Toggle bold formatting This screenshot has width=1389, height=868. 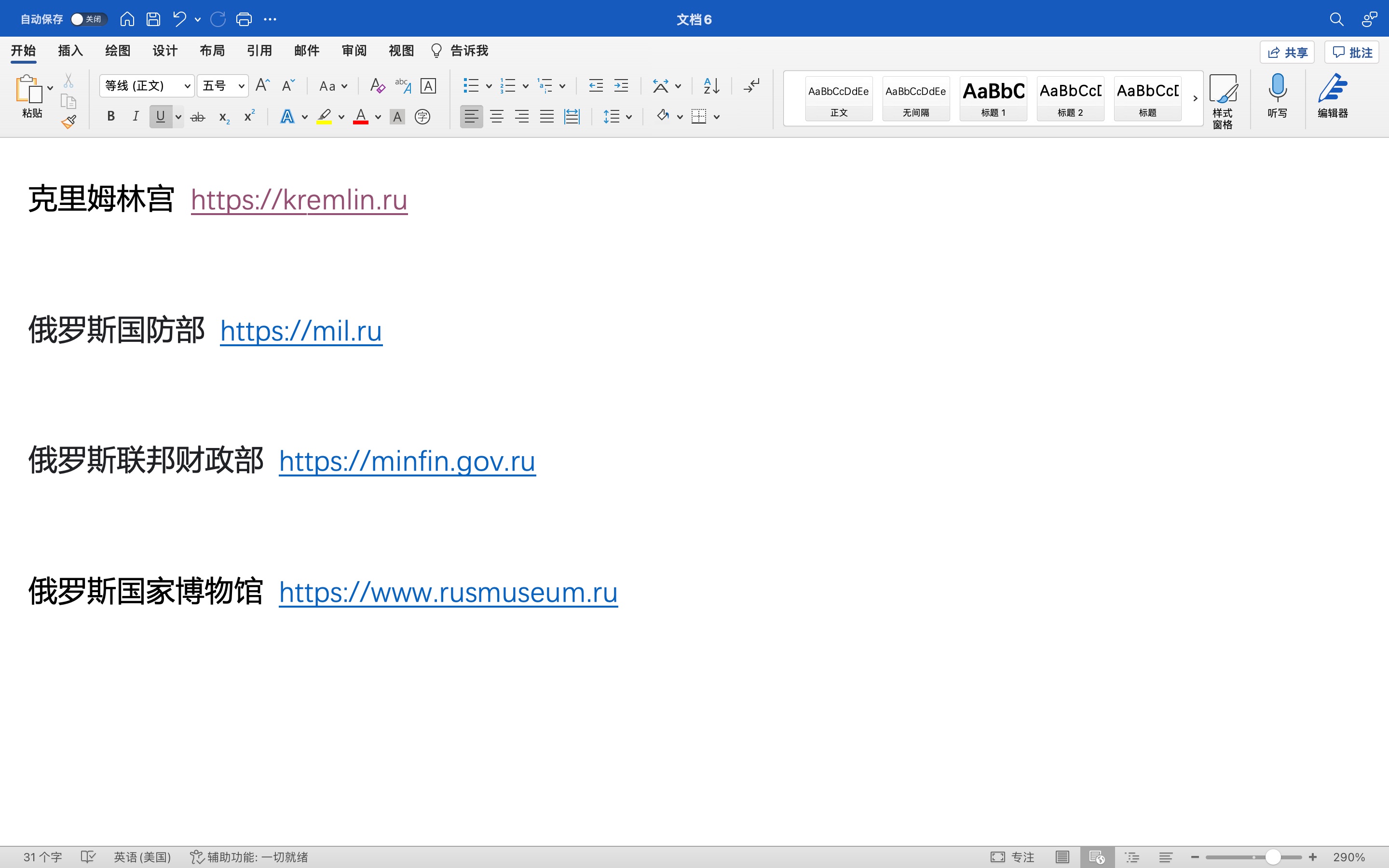click(x=111, y=117)
